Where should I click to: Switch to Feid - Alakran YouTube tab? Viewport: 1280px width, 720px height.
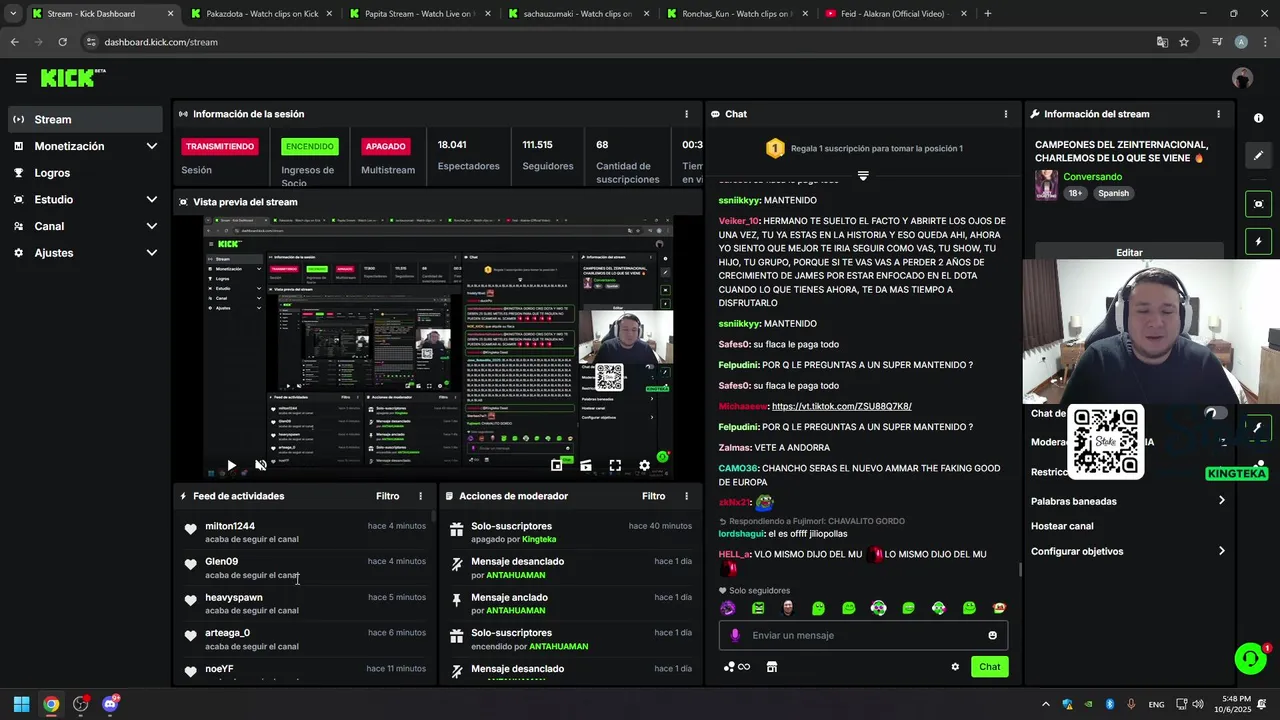click(x=894, y=14)
